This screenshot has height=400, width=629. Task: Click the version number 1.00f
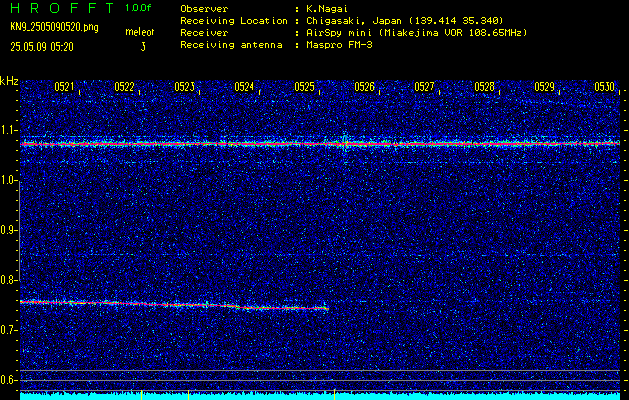pyautogui.click(x=138, y=8)
